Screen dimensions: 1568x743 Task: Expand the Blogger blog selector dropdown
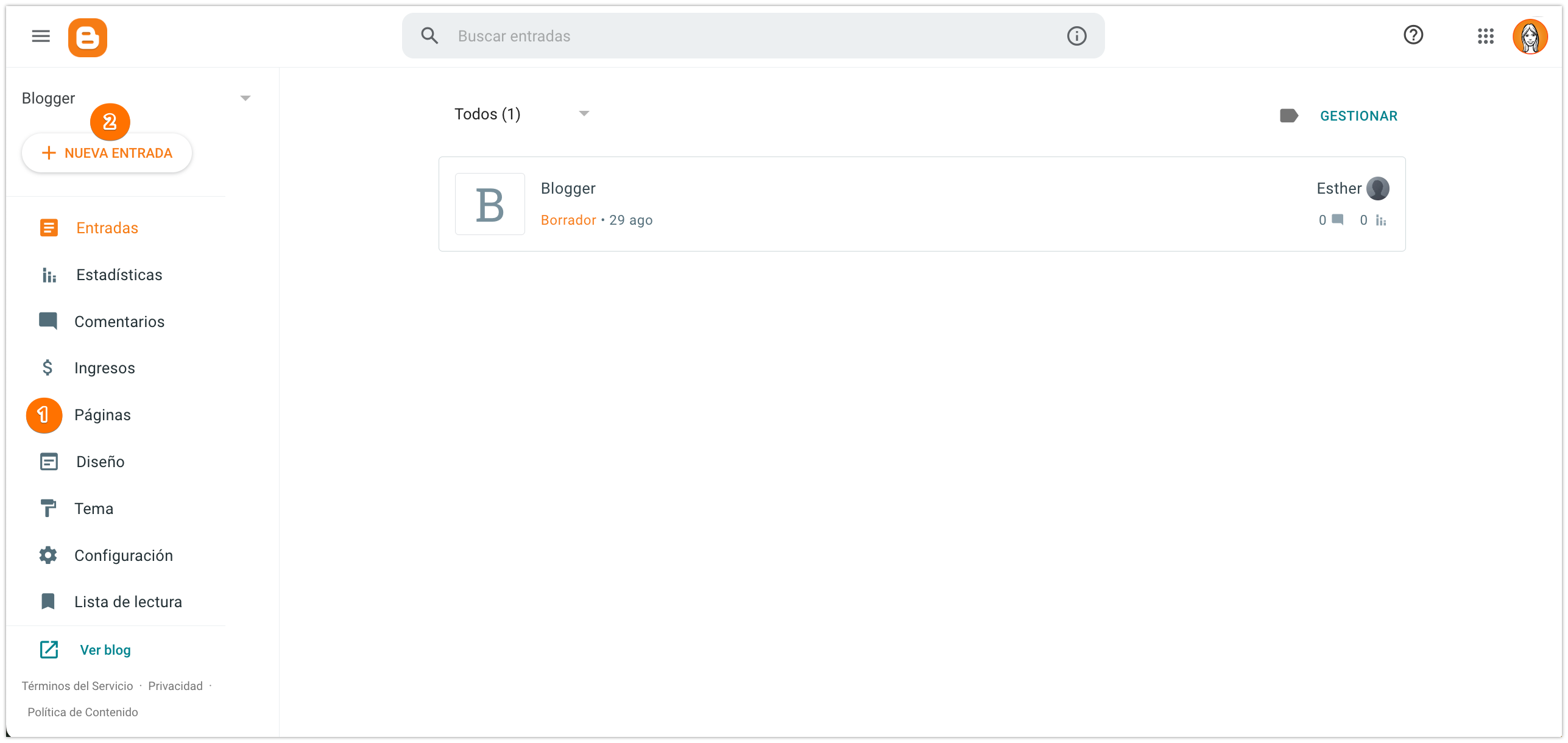(245, 99)
